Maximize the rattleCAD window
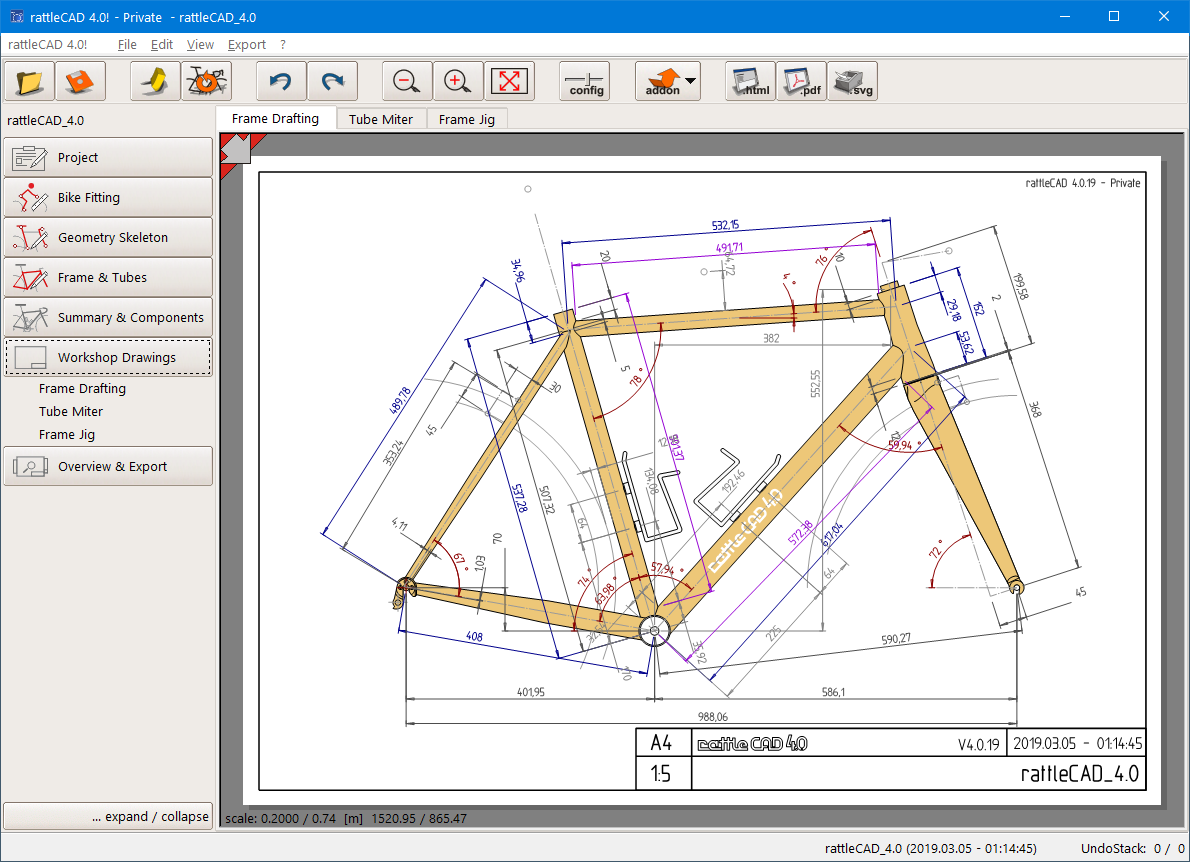The image size is (1190, 862). [x=1114, y=17]
